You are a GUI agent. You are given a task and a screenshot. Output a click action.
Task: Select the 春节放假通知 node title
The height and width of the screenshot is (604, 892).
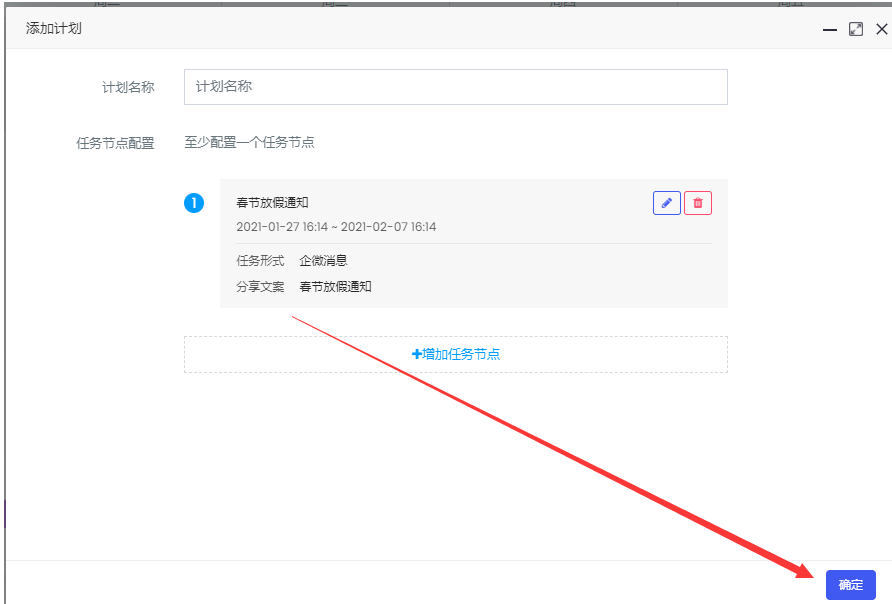point(272,202)
